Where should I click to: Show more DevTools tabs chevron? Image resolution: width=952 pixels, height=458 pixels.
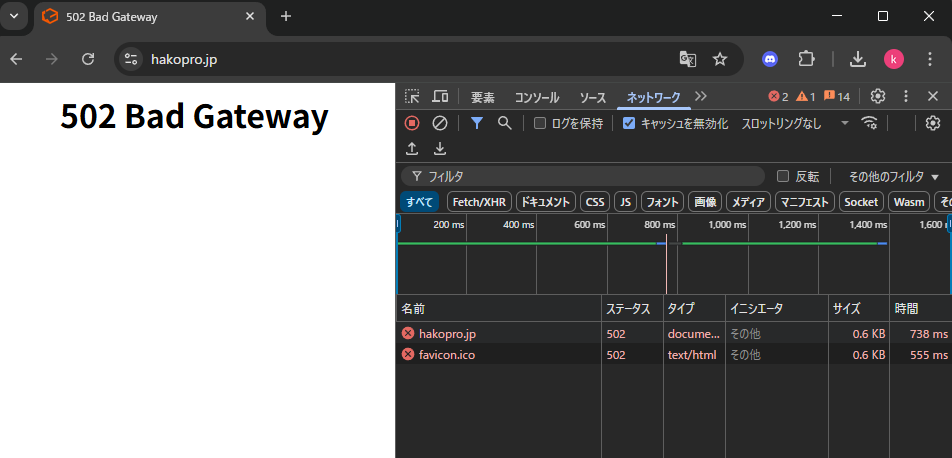[701, 96]
